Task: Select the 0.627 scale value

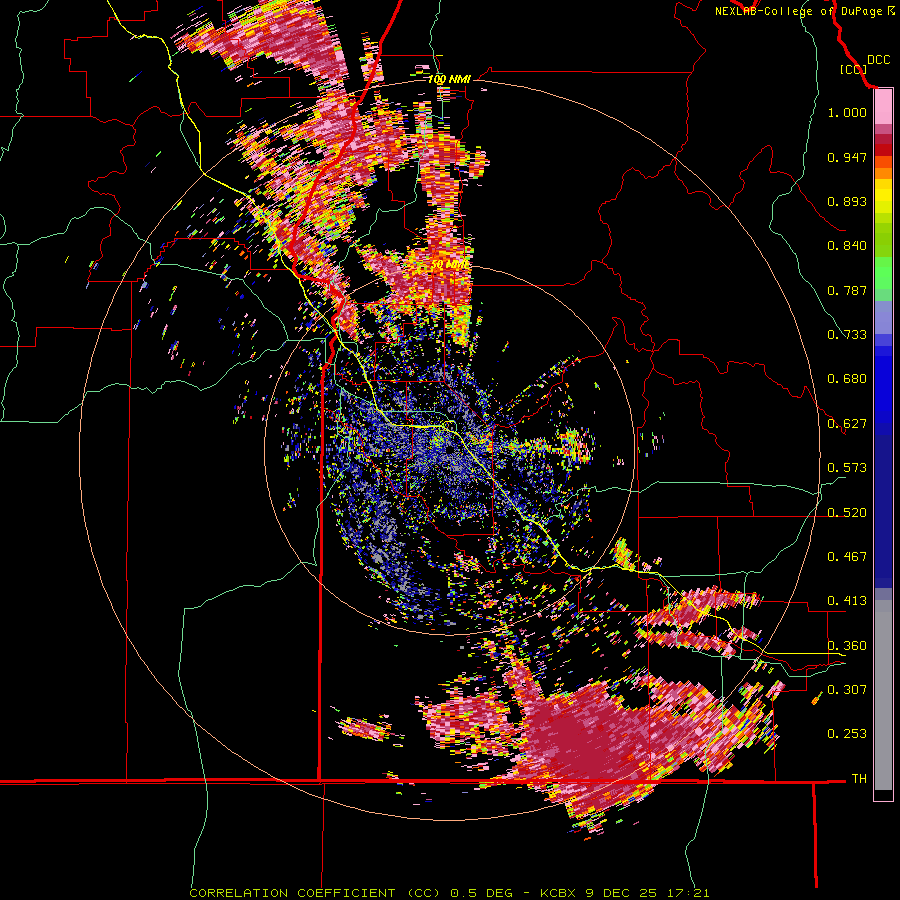Action: coord(847,424)
